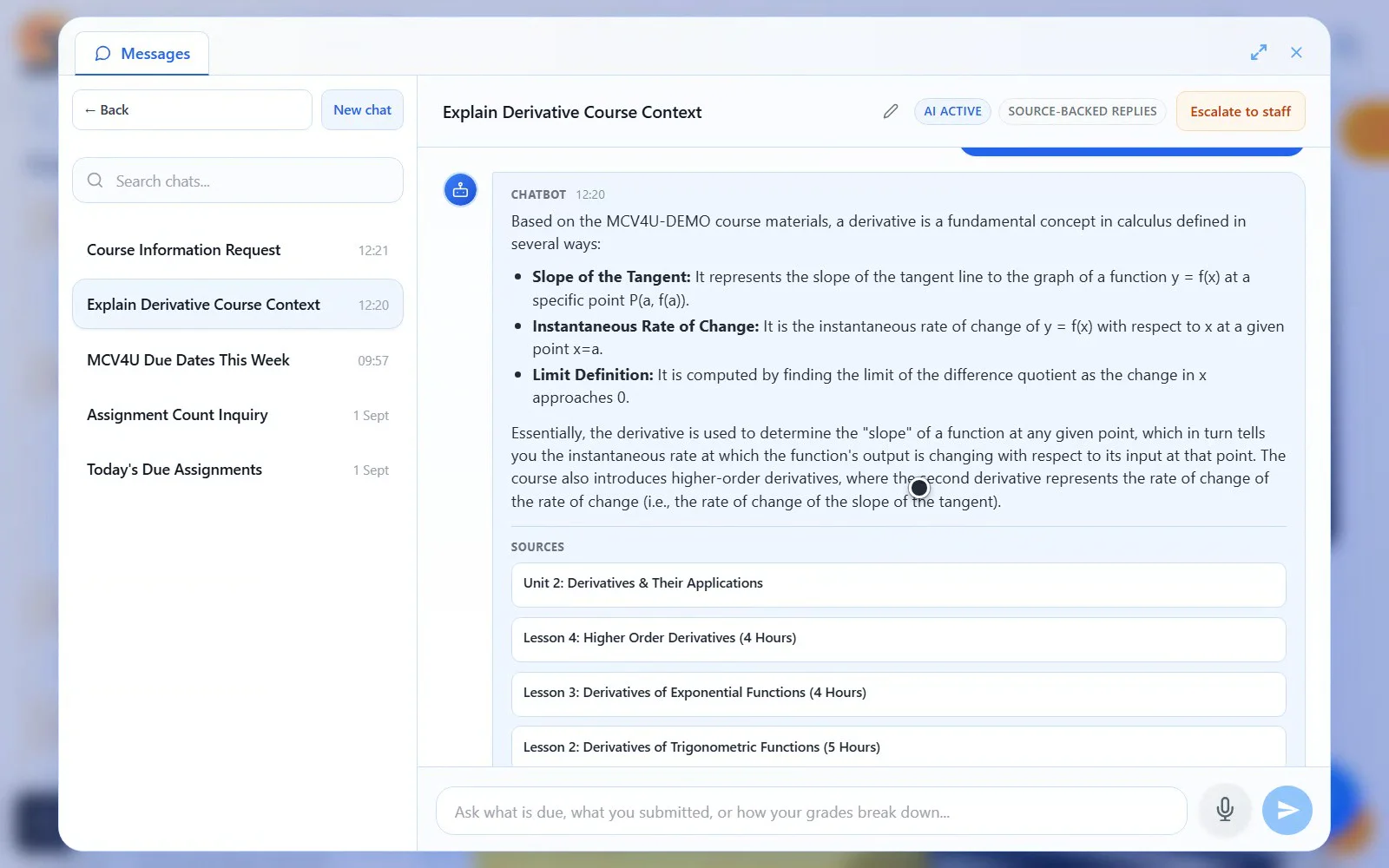Image resolution: width=1389 pixels, height=868 pixels.
Task: Click the 12:21 timestamp in chat list
Action: pyautogui.click(x=373, y=250)
